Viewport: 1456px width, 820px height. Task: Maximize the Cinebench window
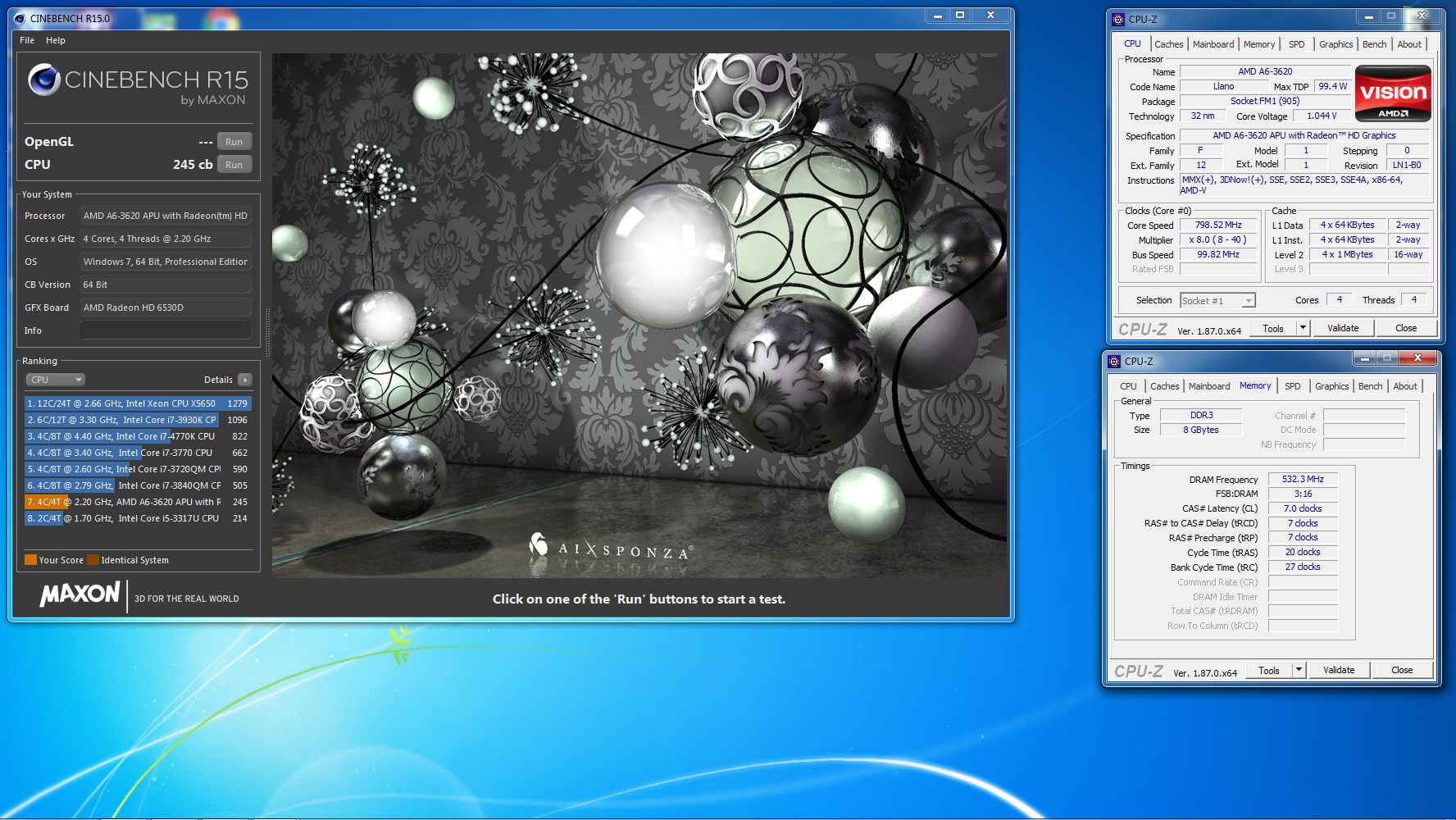(x=960, y=15)
